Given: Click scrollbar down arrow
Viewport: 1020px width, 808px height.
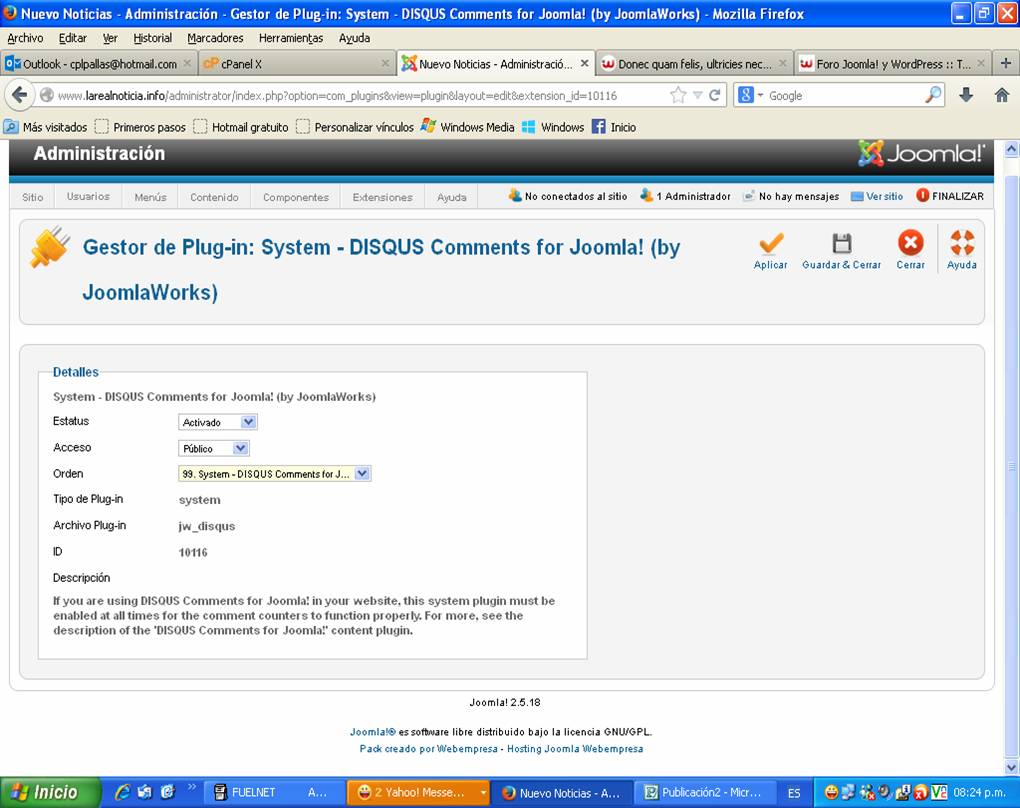Looking at the screenshot, I should coord(1012,768).
